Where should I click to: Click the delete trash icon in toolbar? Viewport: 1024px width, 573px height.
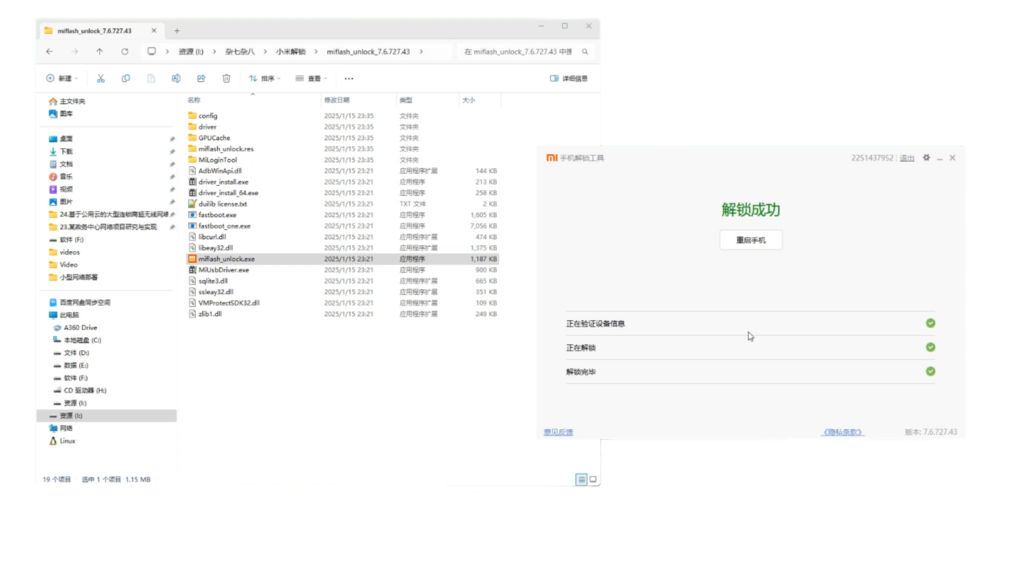coord(226,78)
